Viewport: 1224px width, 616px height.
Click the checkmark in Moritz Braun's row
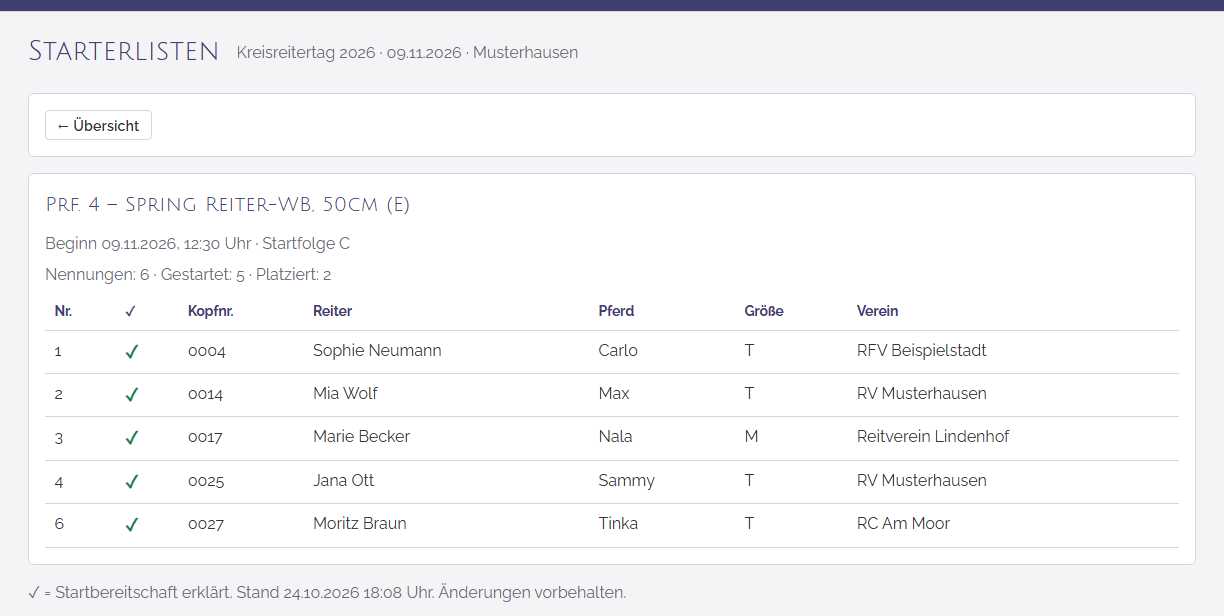[x=131, y=524]
